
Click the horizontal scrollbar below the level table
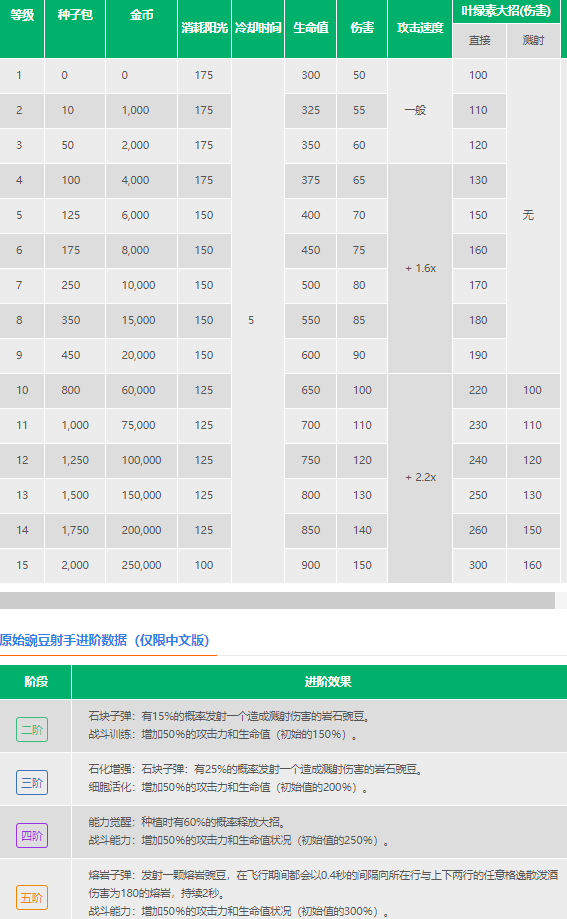coord(277,600)
